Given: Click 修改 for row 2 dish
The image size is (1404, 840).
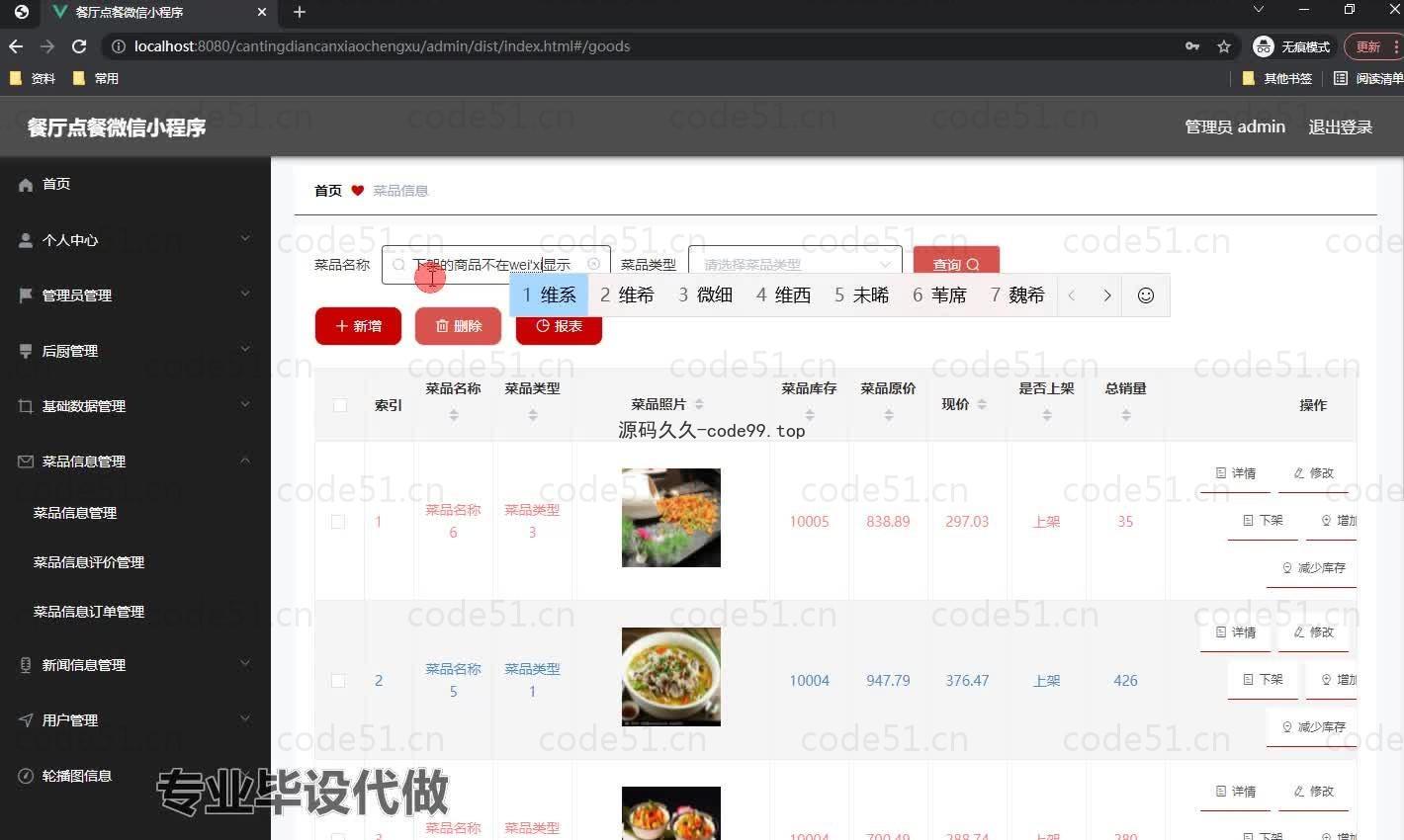Looking at the screenshot, I should click(1314, 632).
